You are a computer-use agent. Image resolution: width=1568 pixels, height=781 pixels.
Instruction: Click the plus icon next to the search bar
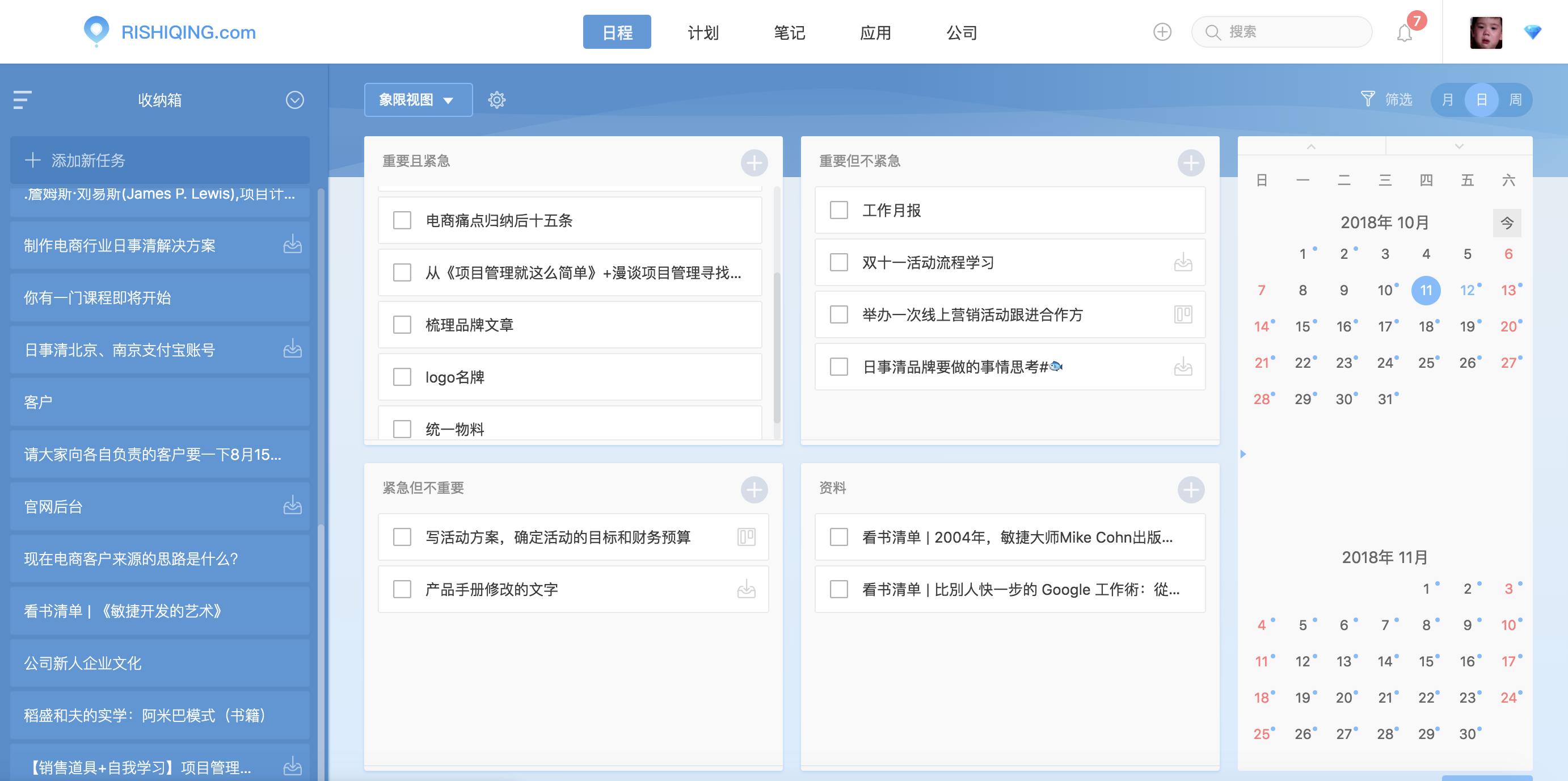1161,32
